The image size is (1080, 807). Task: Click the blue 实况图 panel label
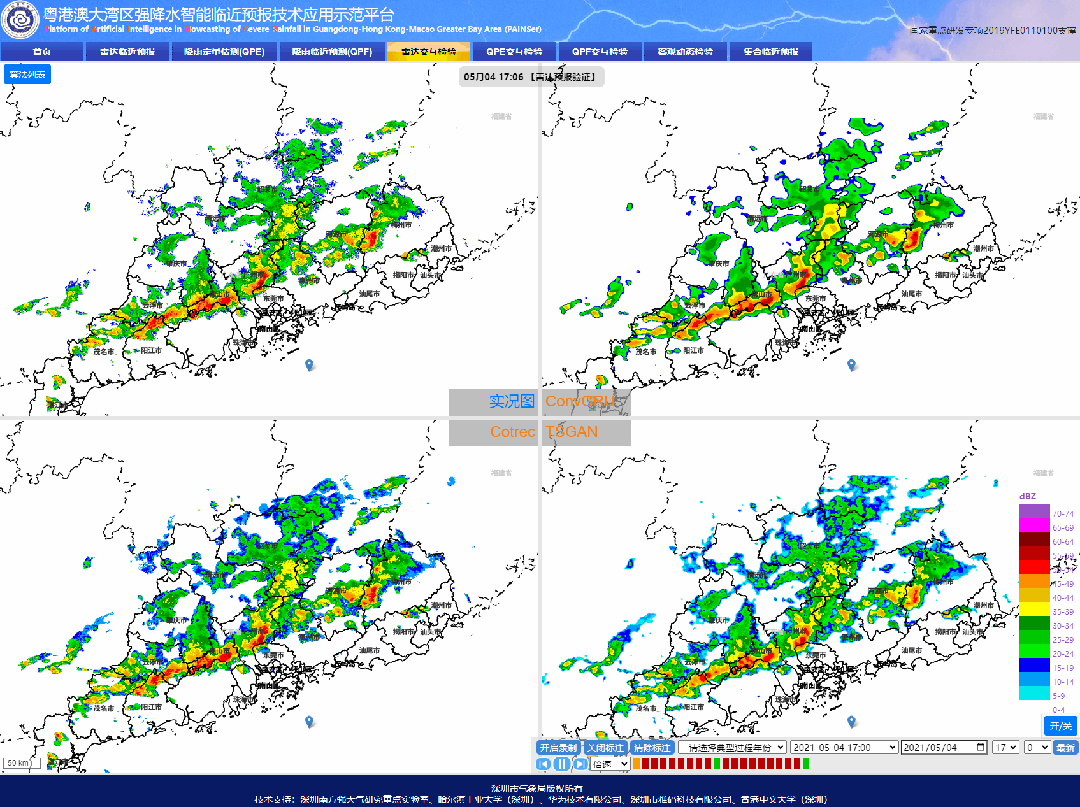(x=512, y=401)
